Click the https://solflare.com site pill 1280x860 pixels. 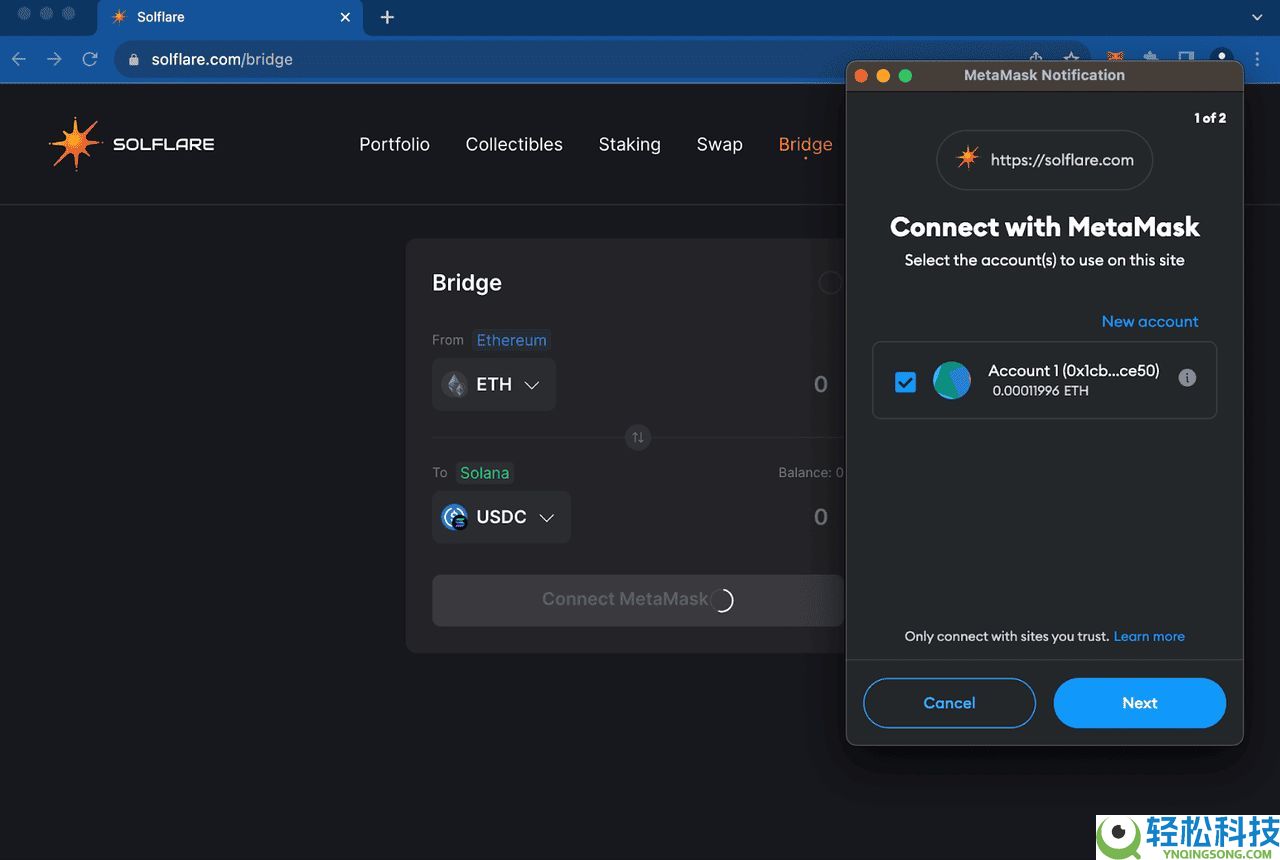point(1045,160)
